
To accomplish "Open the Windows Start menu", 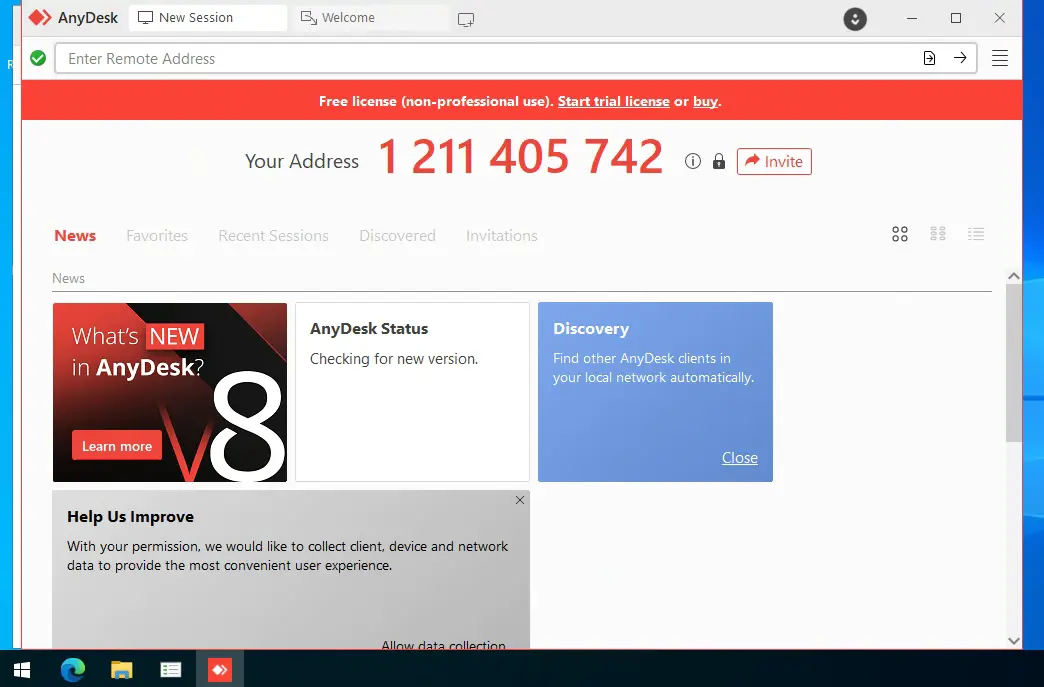I will click(22, 669).
